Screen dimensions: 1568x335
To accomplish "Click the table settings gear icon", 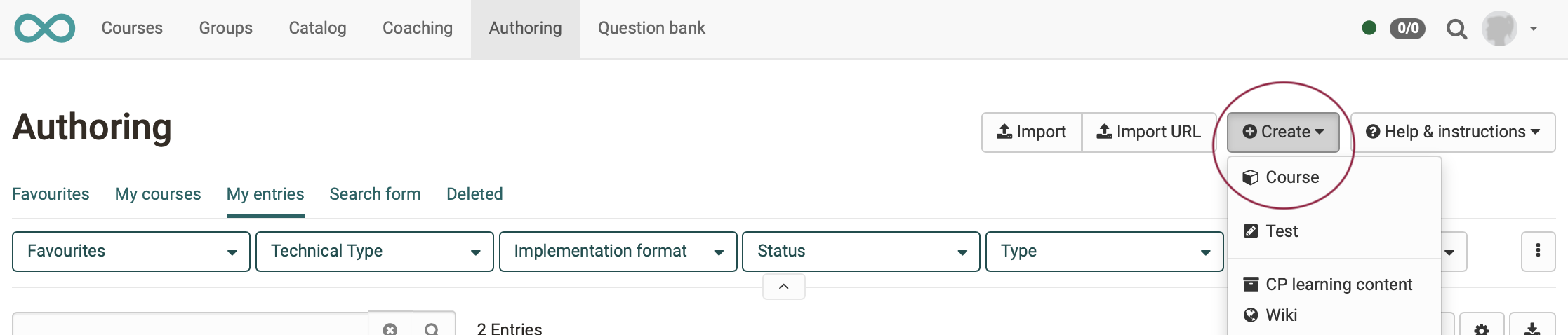I will tap(1481, 328).
